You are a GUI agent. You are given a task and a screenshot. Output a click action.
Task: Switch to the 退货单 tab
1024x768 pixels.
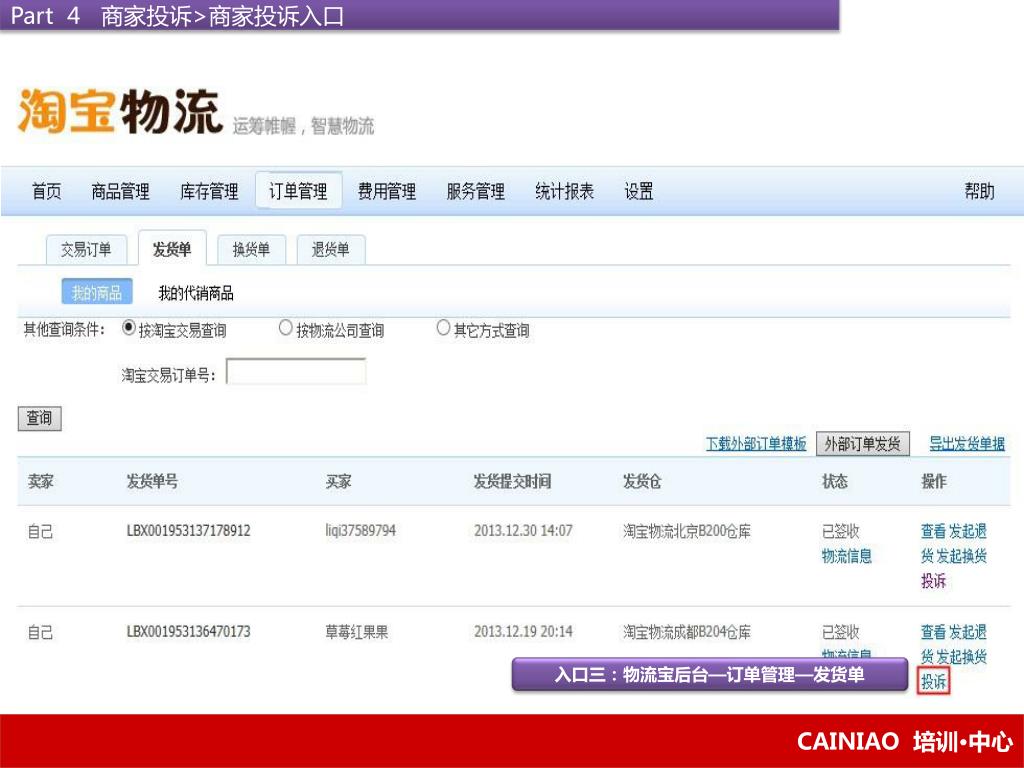click(x=330, y=249)
